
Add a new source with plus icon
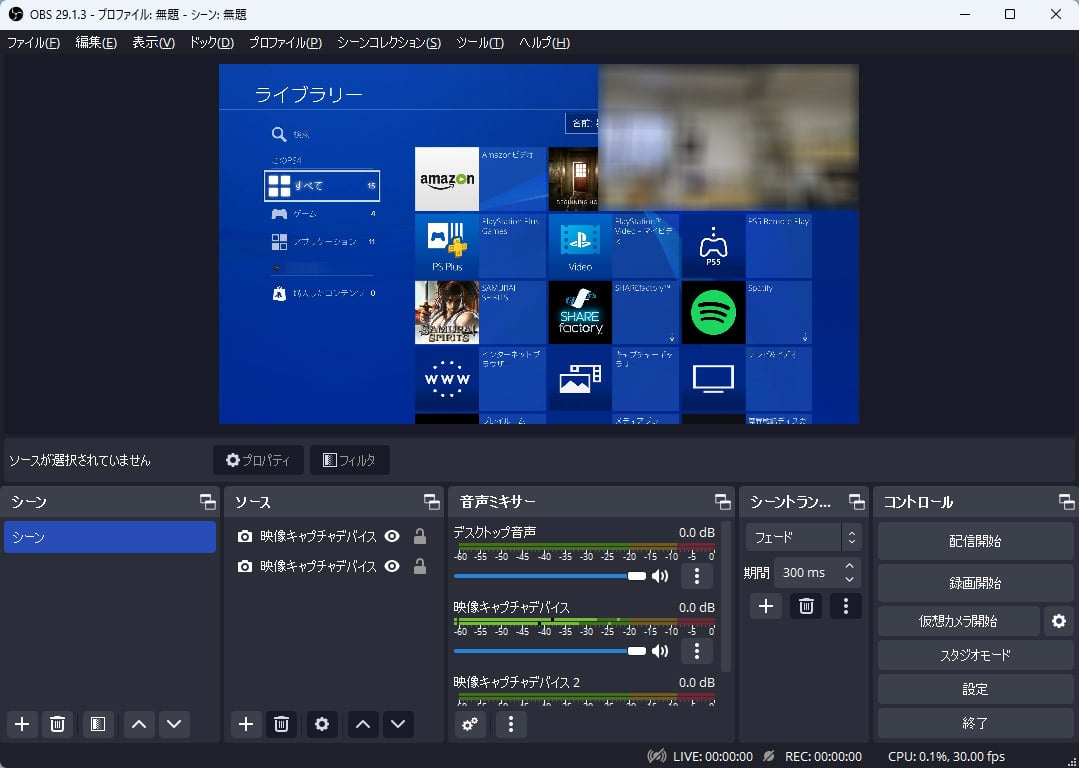click(x=246, y=724)
